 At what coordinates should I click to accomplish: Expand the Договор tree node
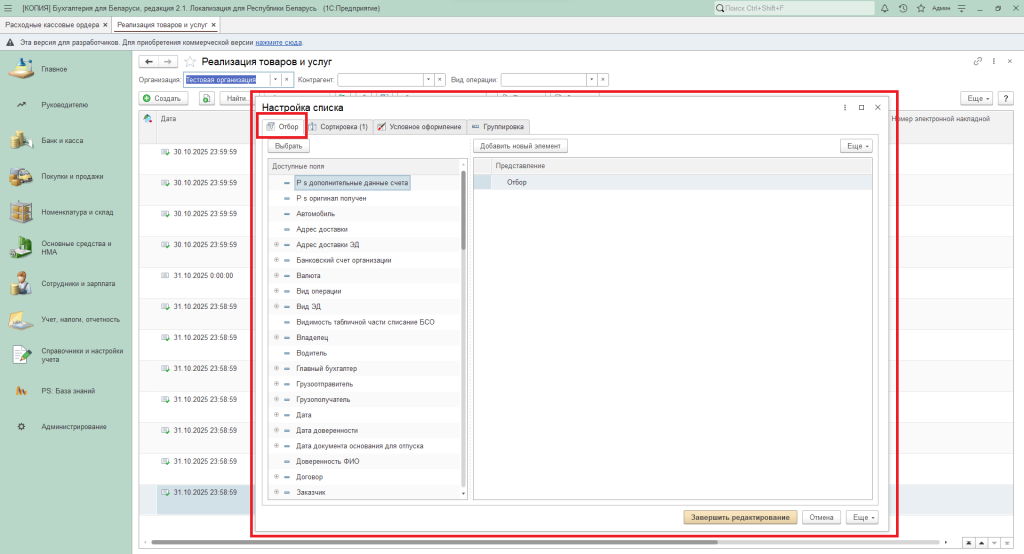(x=277, y=477)
